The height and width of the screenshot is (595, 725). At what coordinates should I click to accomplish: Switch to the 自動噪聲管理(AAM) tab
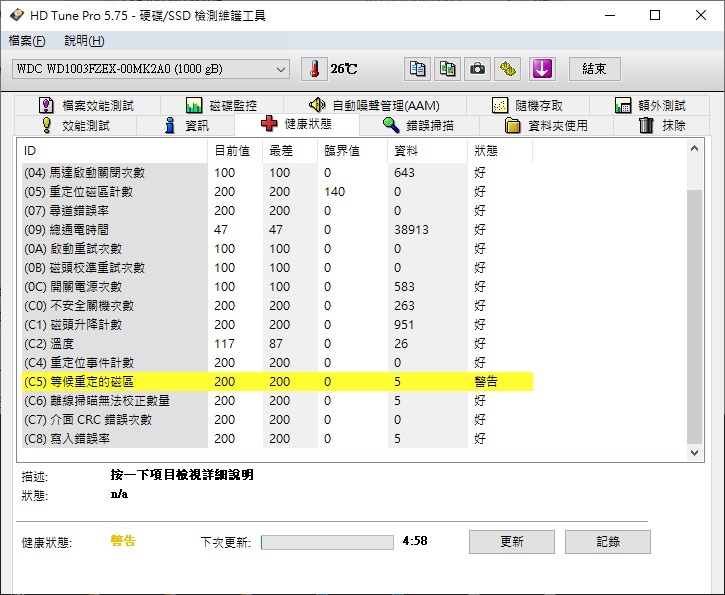point(375,106)
